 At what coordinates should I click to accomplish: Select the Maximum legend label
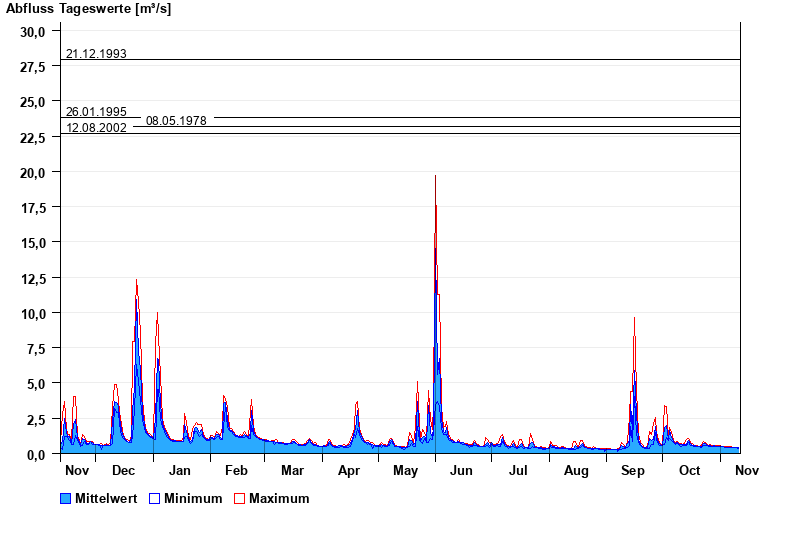point(279,498)
